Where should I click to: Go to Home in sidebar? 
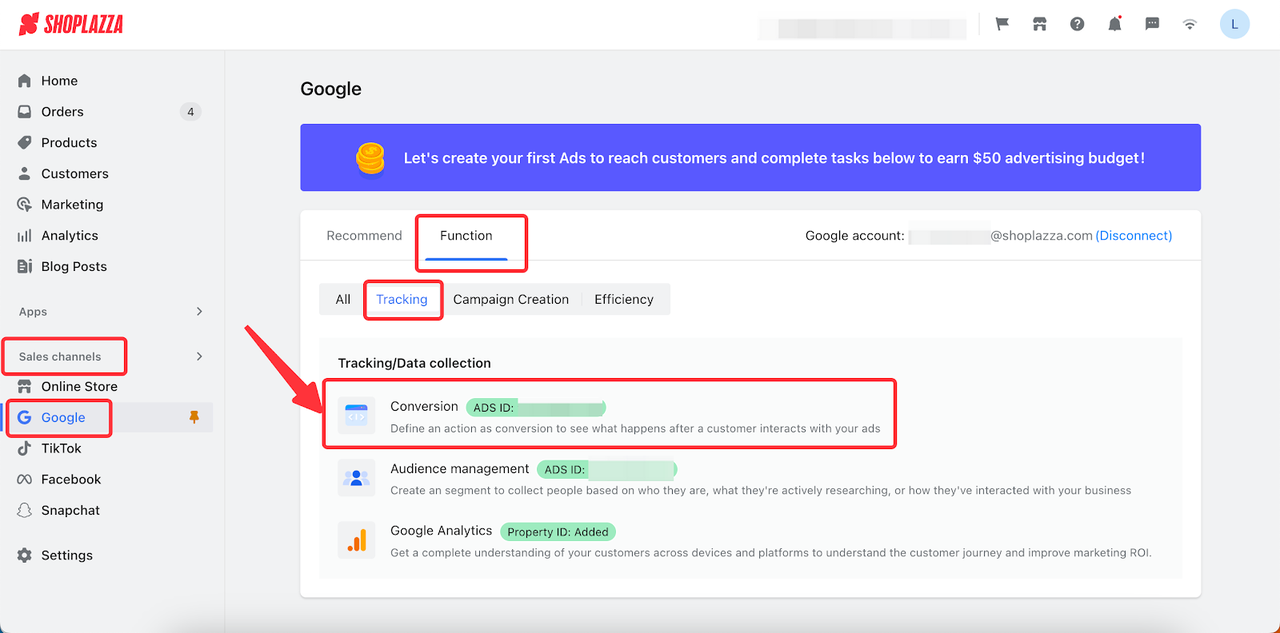[59, 81]
